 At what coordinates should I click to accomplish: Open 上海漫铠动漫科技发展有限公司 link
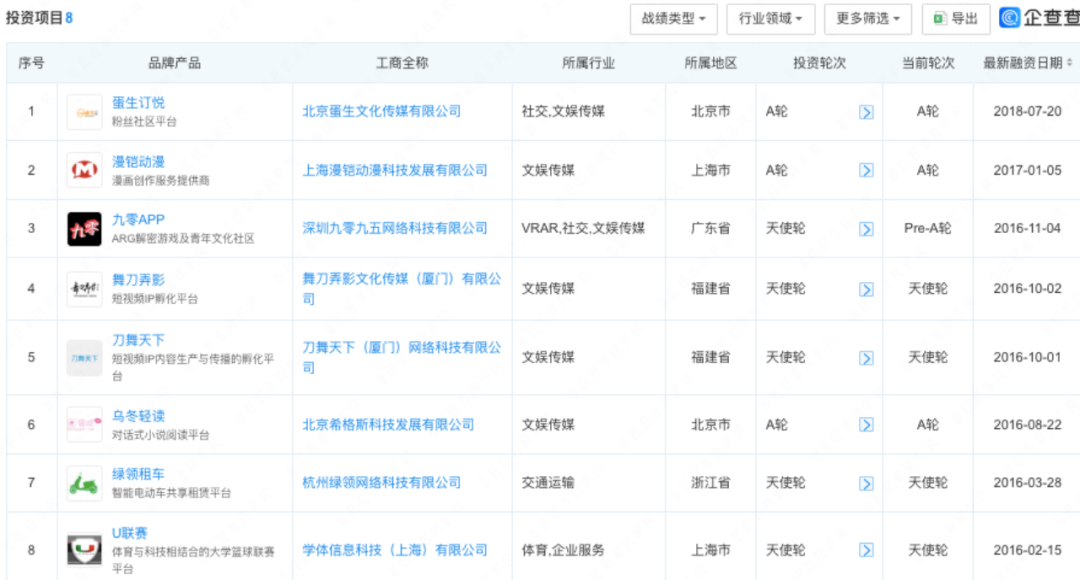click(395, 170)
